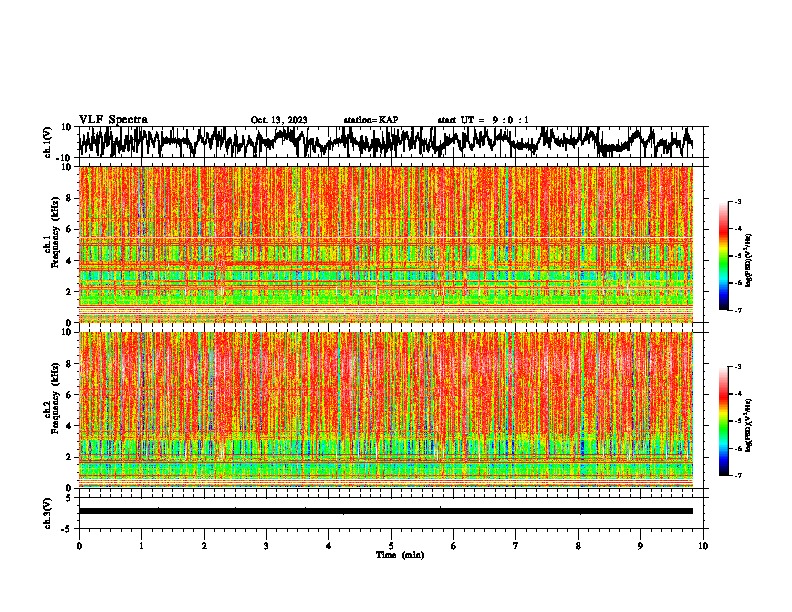Click time axis tick label "6"
The width and height of the screenshot is (792, 612).
(454, 546)
